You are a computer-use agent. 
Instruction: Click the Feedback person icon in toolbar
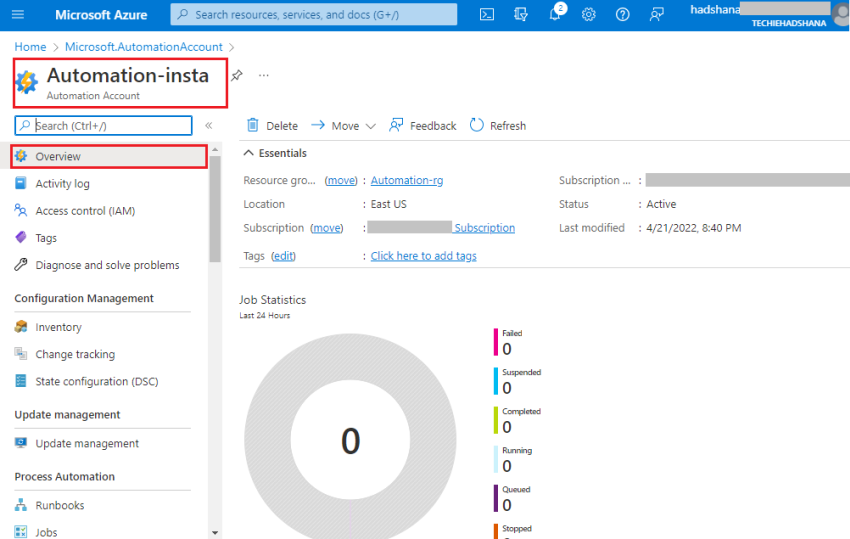(396, 125)
